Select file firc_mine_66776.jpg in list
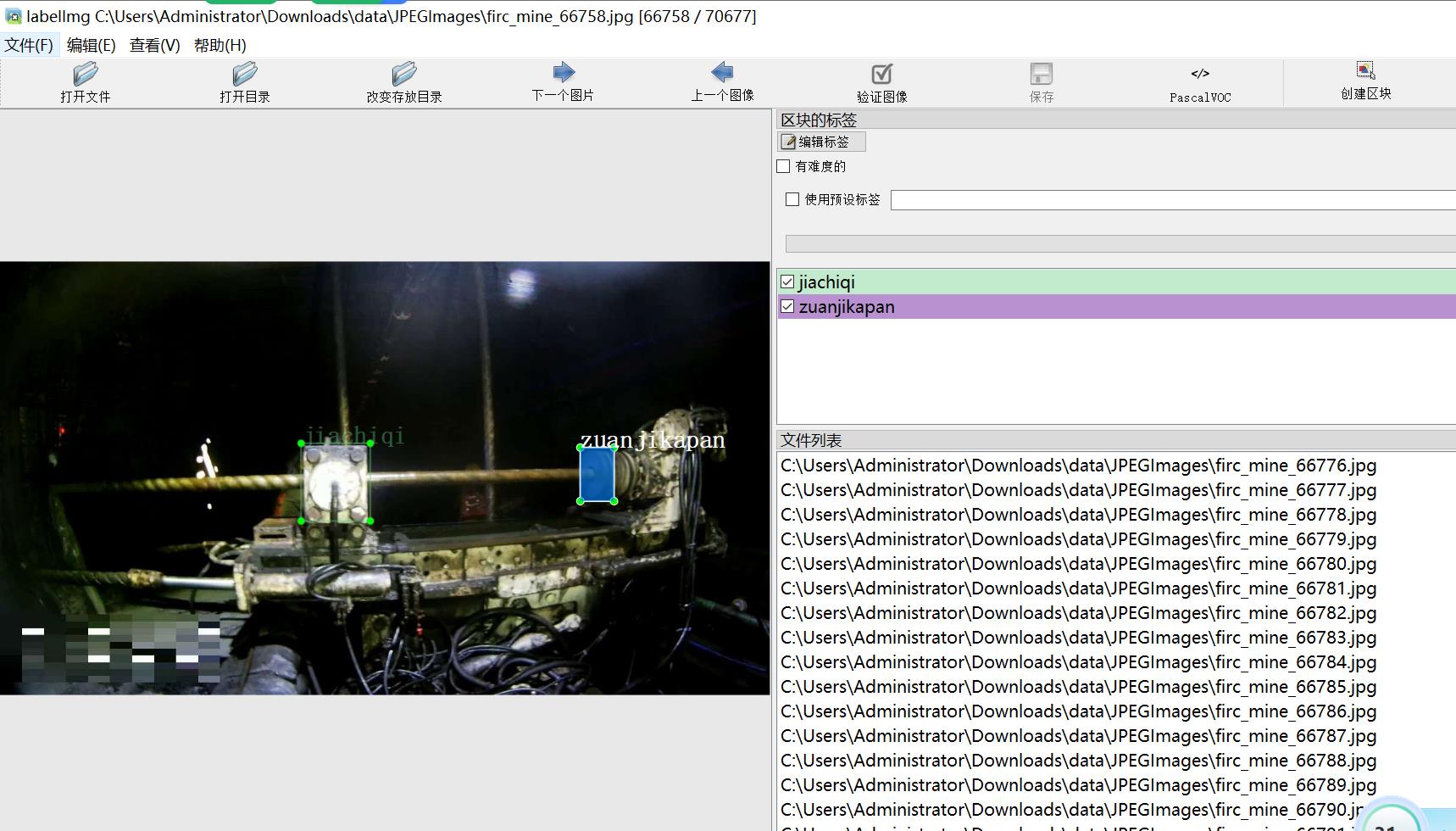This screenshot has height=831, width=1456. tap(1078, 465)
